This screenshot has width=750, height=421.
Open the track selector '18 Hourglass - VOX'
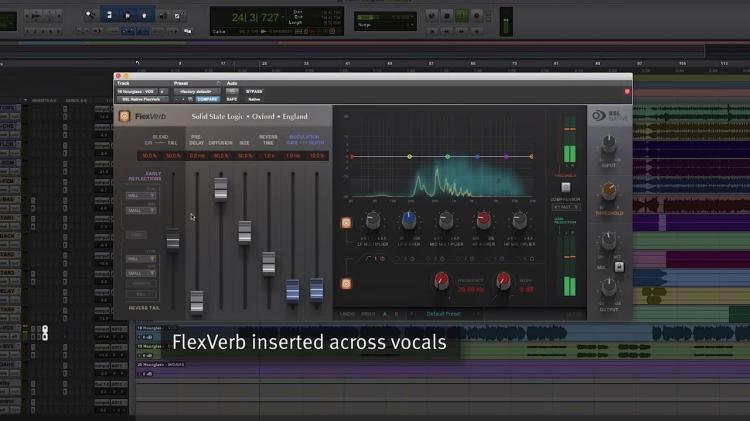click(x=138, y=91)
